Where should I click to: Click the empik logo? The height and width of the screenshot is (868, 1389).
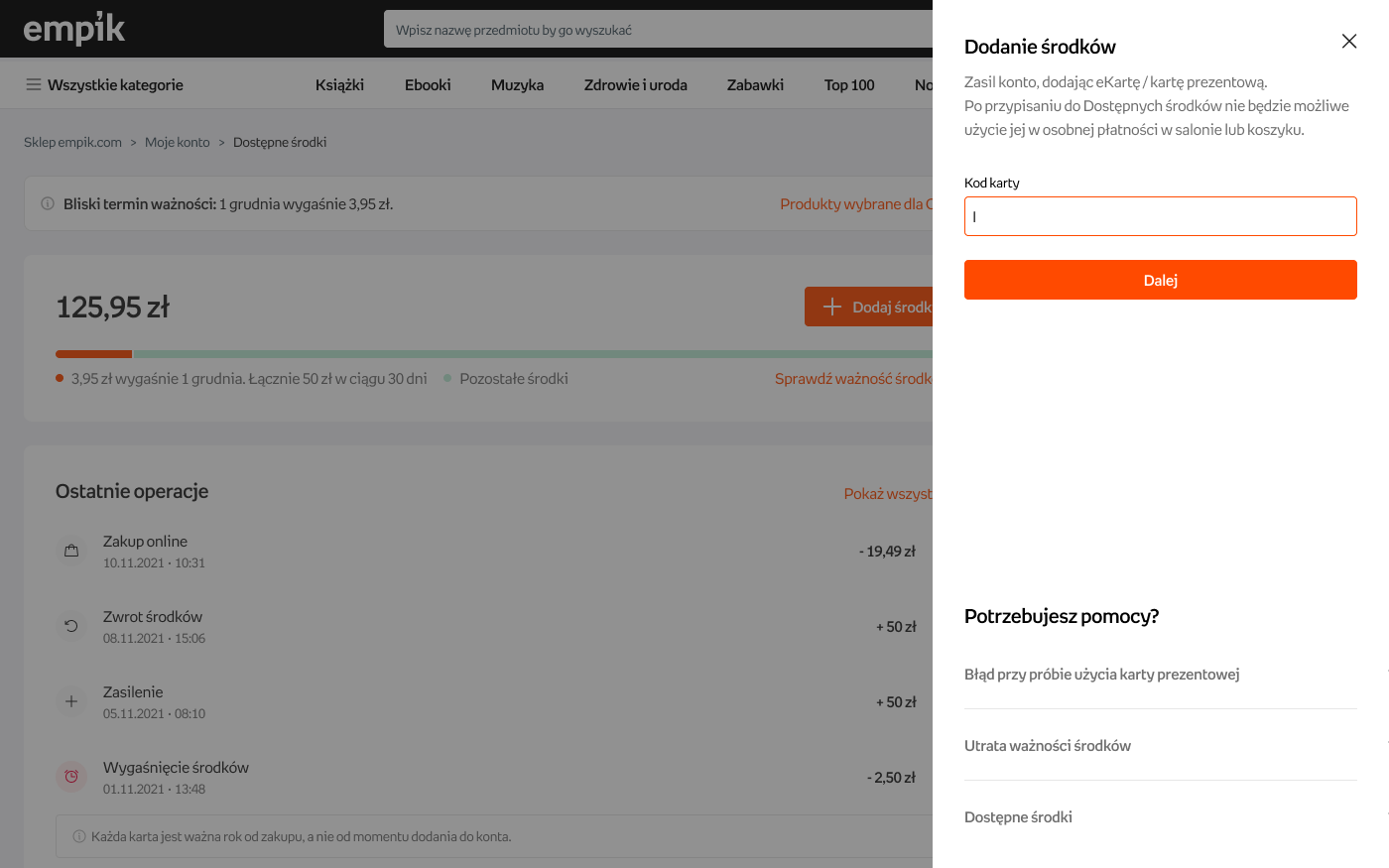[x=74, y=29]
